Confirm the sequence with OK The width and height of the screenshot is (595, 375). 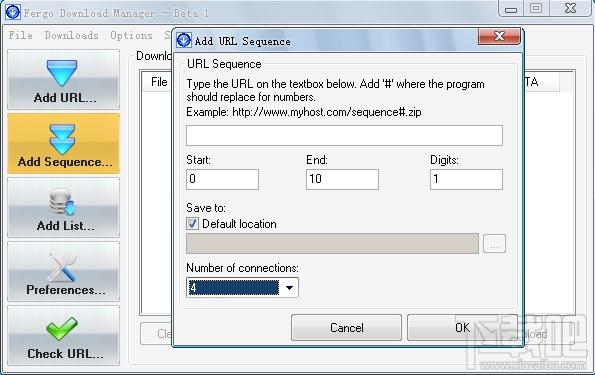(462, 328)
